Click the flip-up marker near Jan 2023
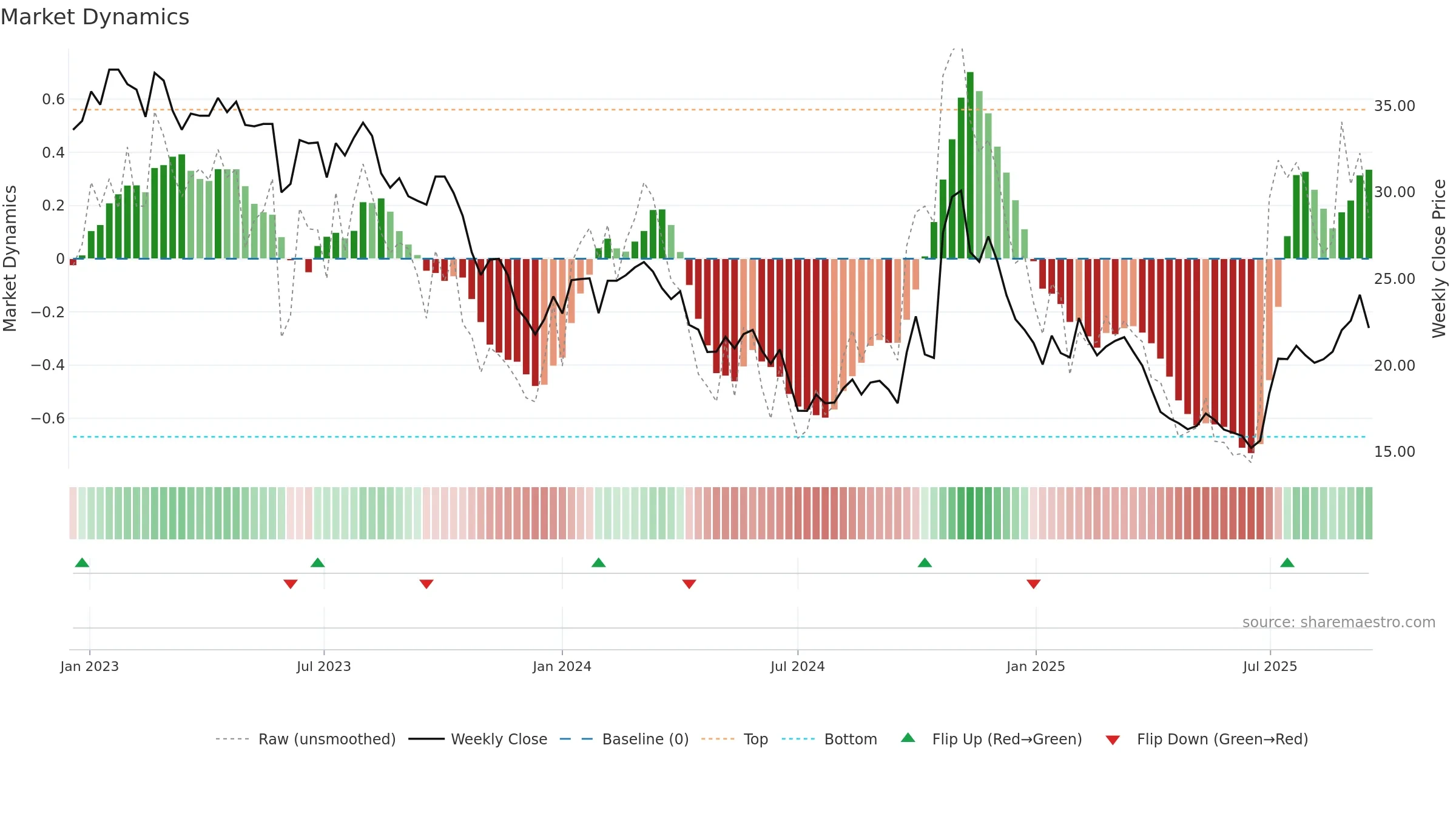Viewport: 1456px width, 819px height. click(x=82, y=562)
